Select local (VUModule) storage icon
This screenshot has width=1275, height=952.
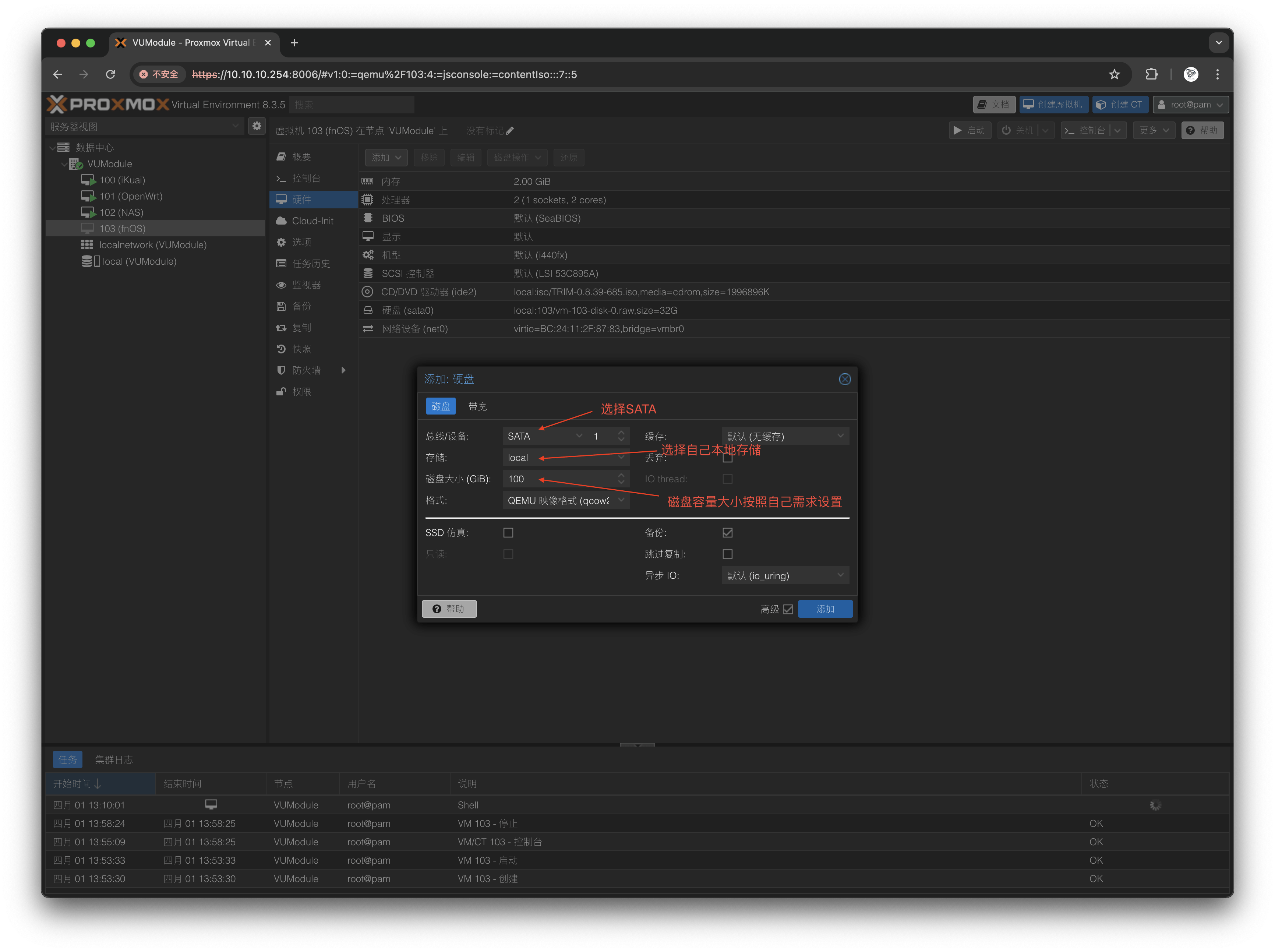coord(88,261)
